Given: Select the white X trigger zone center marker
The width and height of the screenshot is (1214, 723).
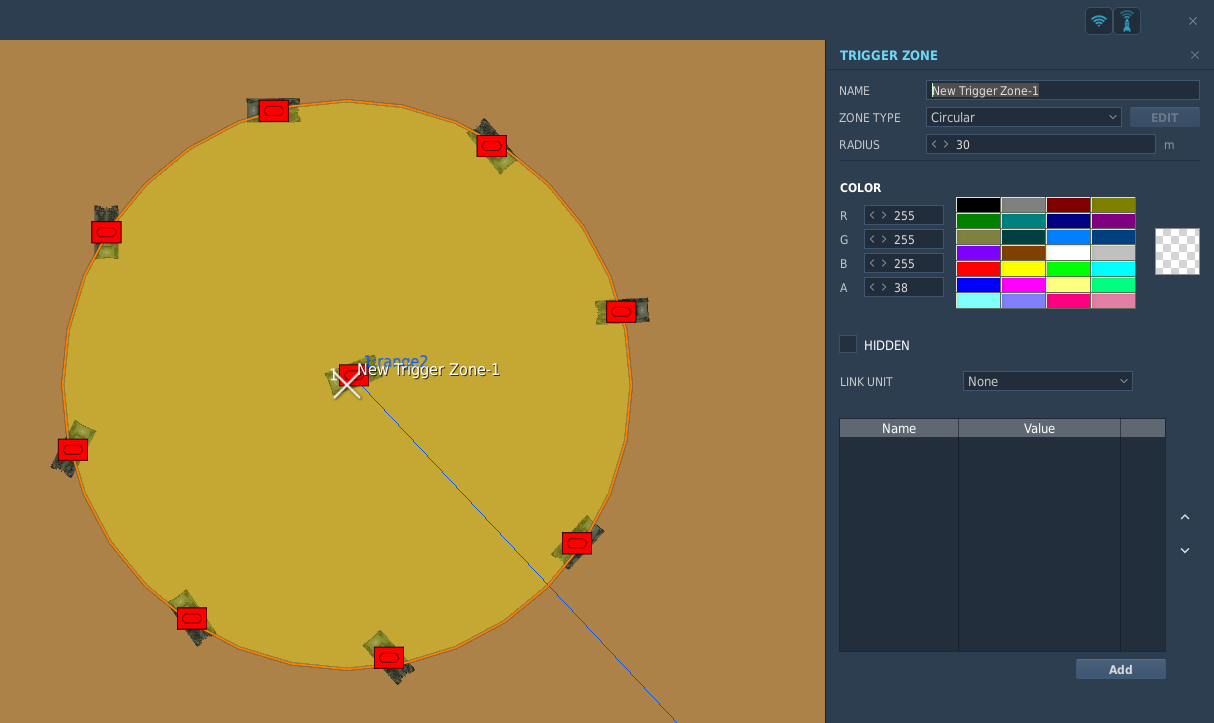Looking at the screenshot, I should point(346,384).
